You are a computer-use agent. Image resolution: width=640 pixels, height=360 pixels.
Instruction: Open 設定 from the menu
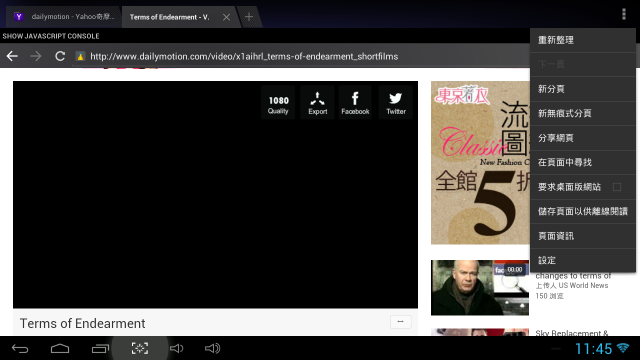(x=583, y=260)
